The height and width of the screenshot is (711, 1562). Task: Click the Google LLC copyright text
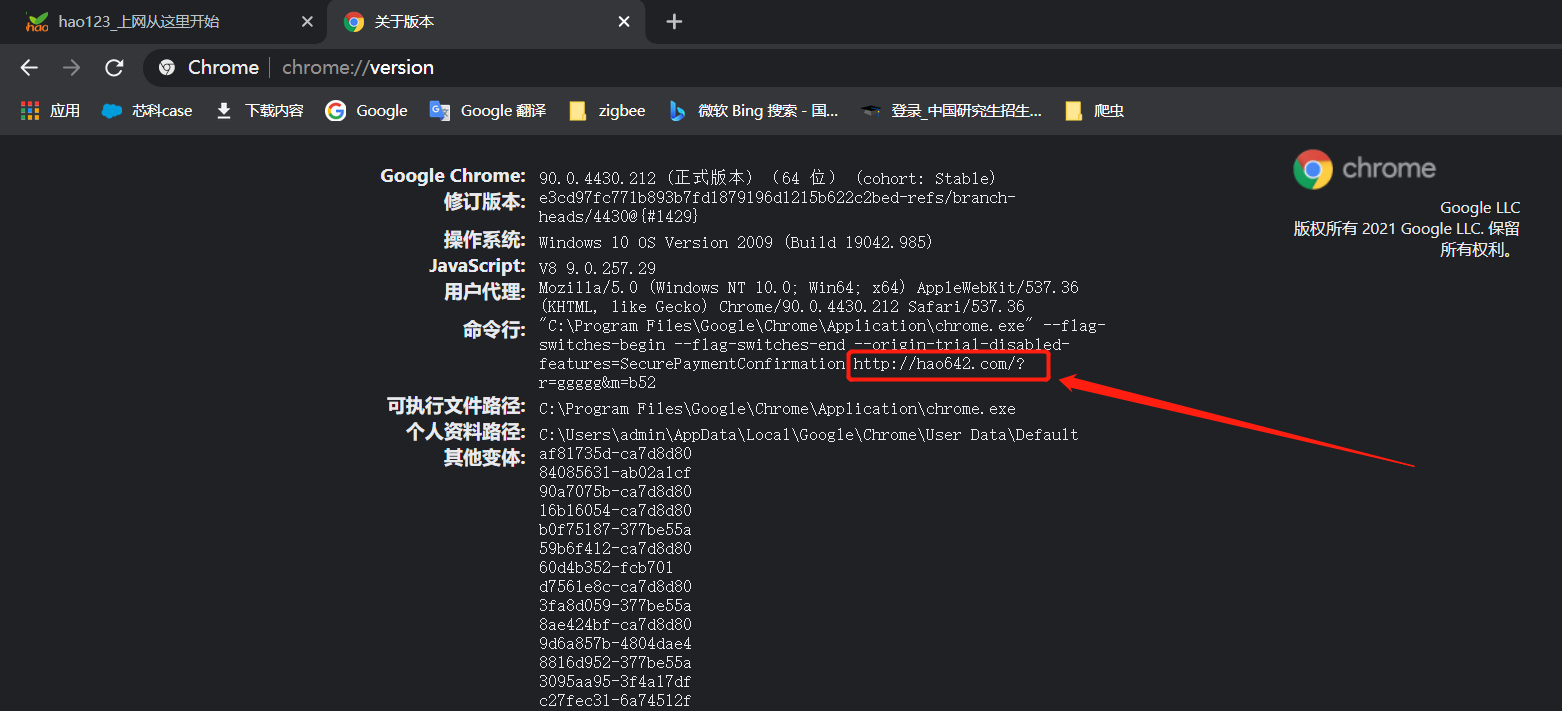click(1407, 229)
